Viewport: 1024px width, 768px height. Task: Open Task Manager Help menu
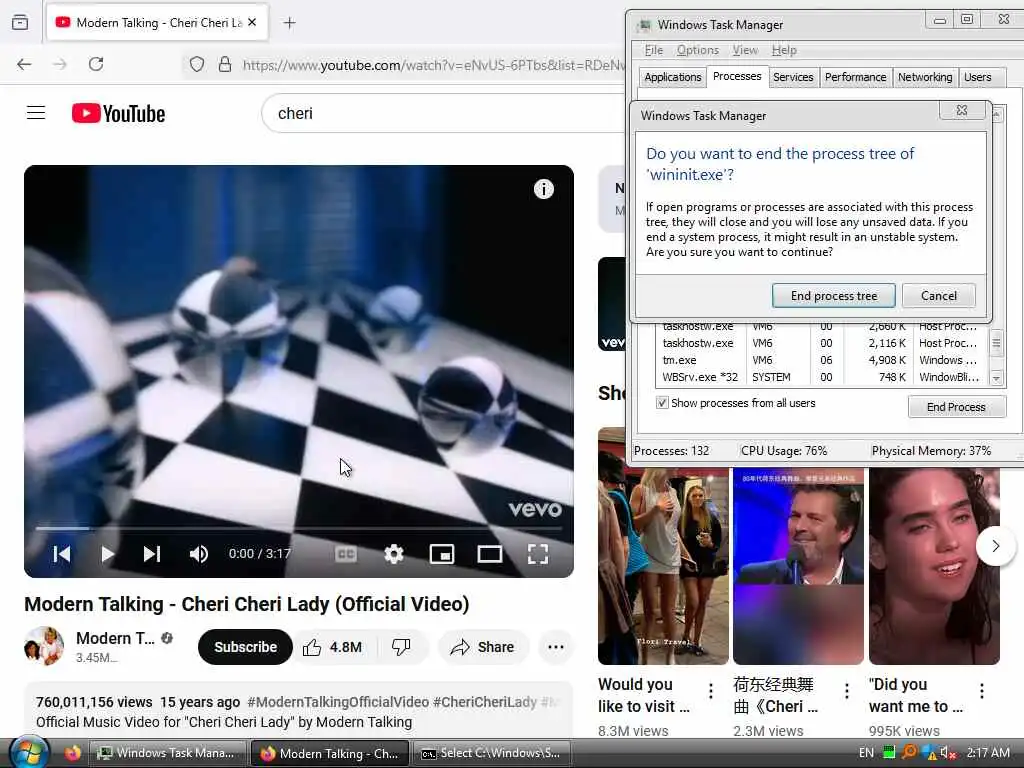(784, 50)
